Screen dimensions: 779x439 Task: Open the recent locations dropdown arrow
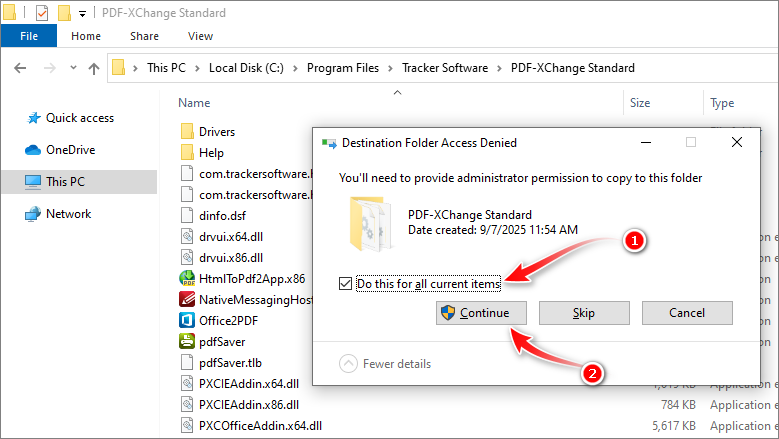[x=74, y=68]
